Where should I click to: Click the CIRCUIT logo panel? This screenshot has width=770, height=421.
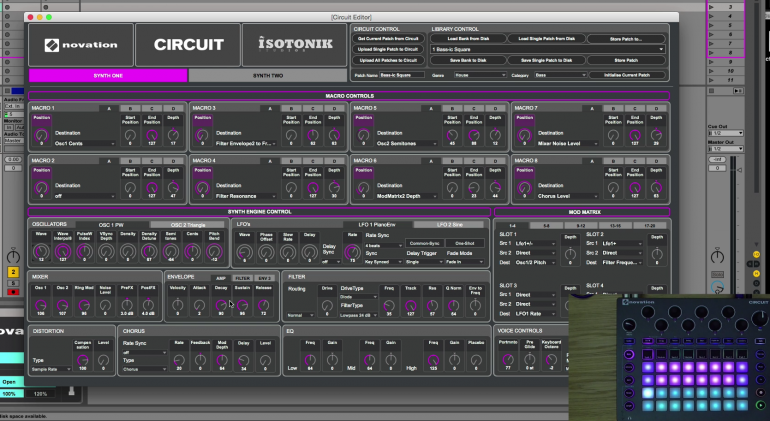pos(188,45)
